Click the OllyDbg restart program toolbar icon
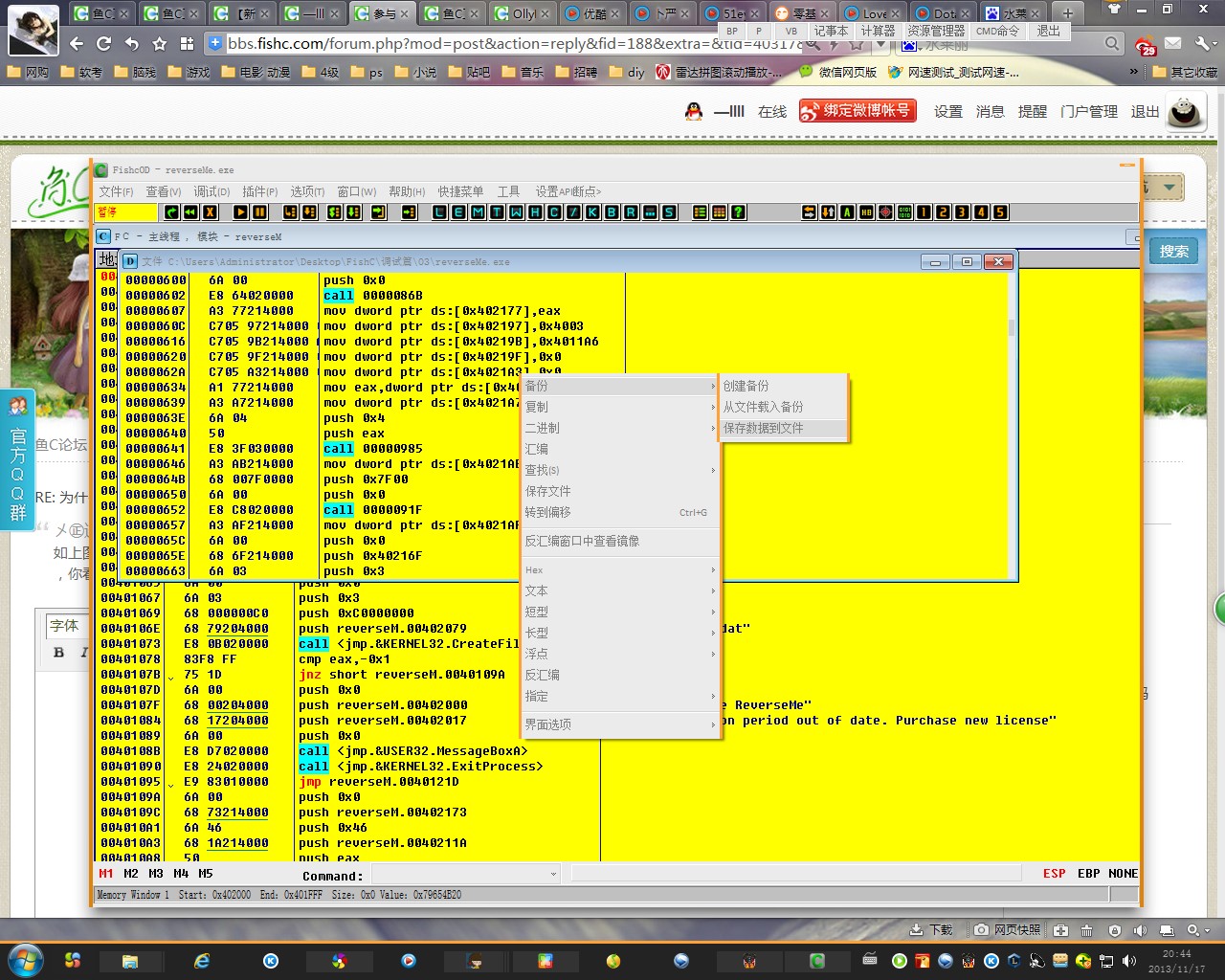This screenshot has height=980, width=1225. [190, 212]
